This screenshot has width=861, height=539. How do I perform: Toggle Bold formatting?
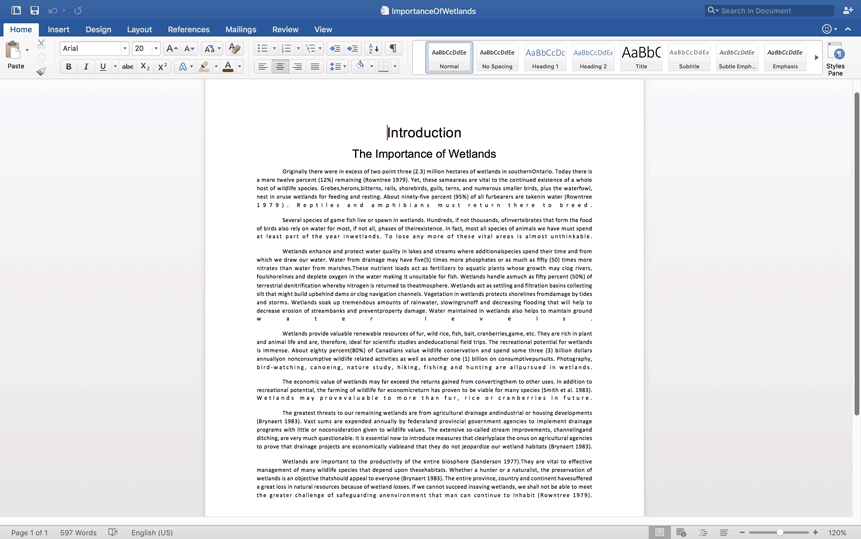[x=69, y=66]
